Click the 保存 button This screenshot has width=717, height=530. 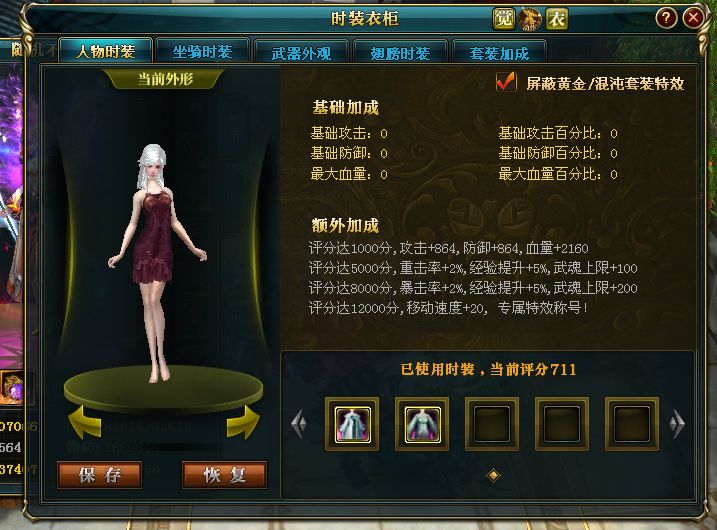click(x=100, y=475)
